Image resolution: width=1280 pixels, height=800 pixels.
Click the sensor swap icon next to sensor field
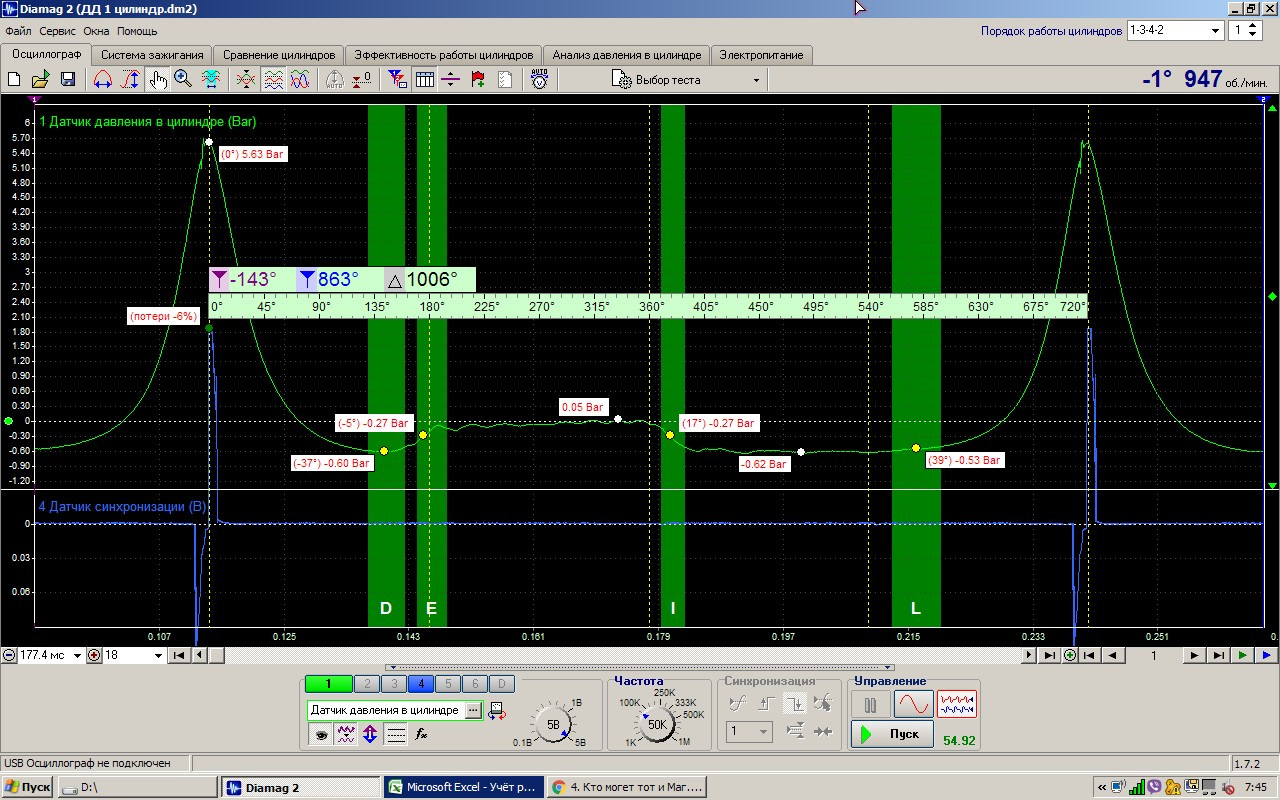496,710
